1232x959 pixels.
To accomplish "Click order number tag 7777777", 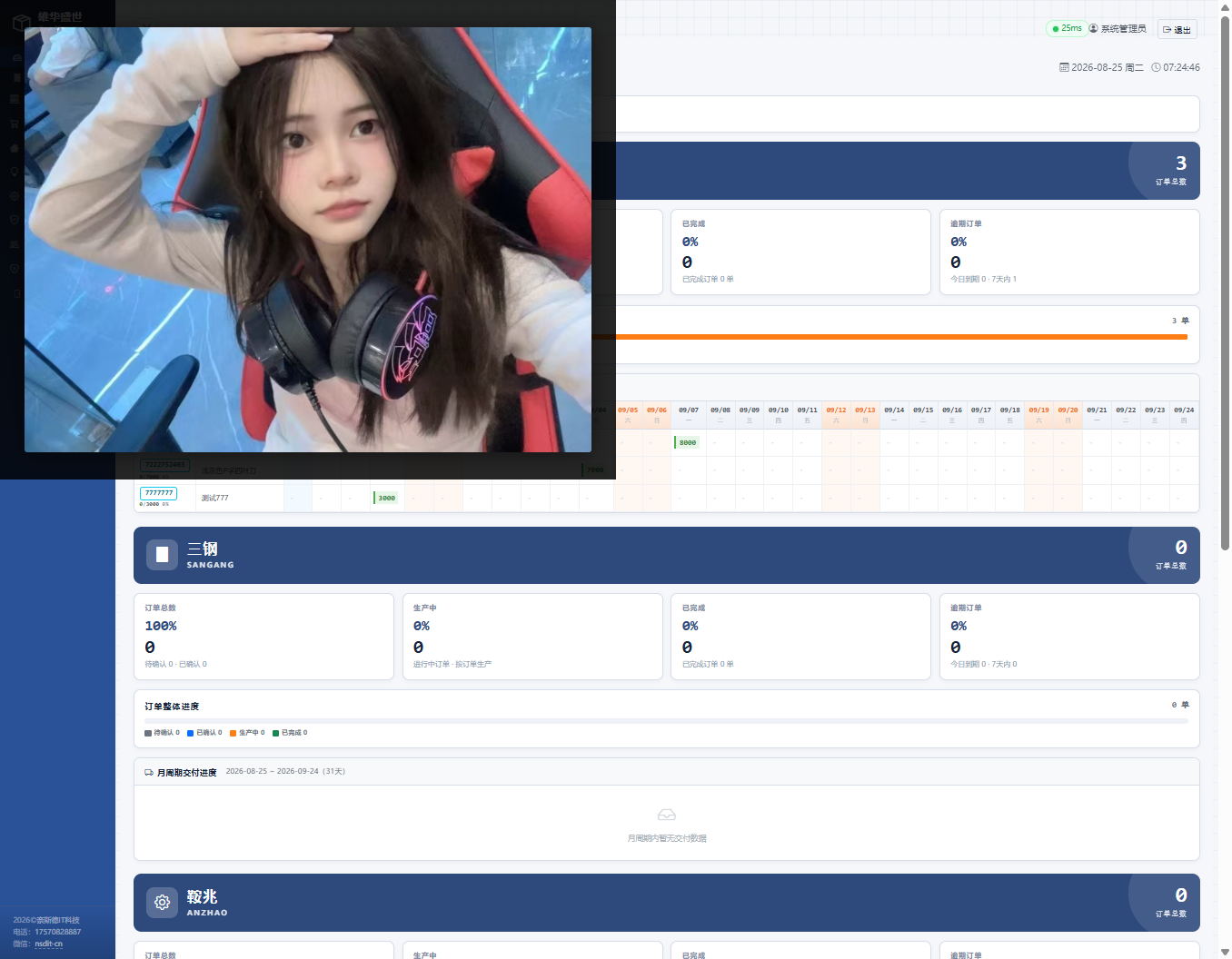I will tap(158, 493).
